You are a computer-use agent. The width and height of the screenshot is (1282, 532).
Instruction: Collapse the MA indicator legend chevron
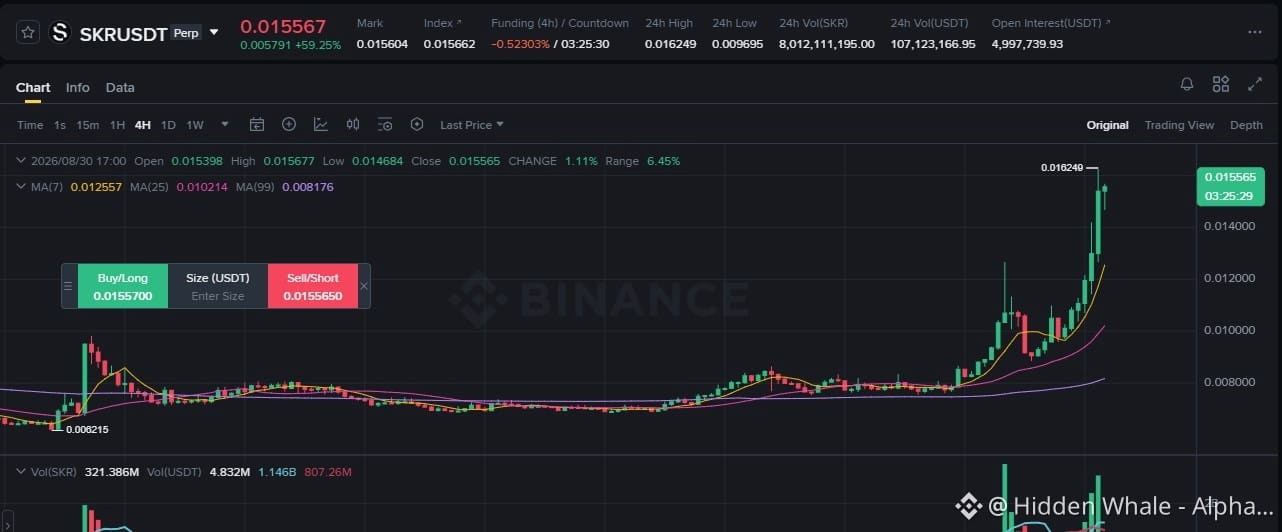point(22,186)
